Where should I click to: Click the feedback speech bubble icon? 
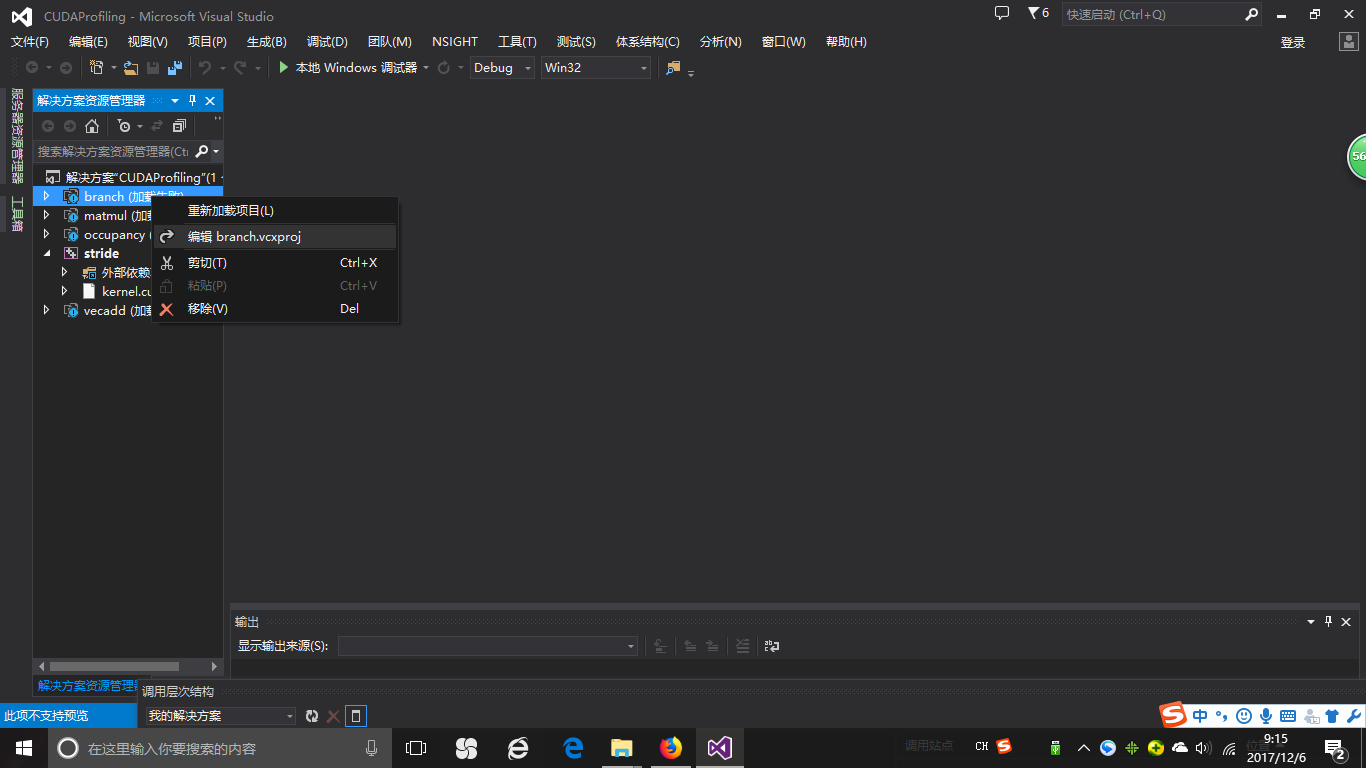tap(1002, 14)
